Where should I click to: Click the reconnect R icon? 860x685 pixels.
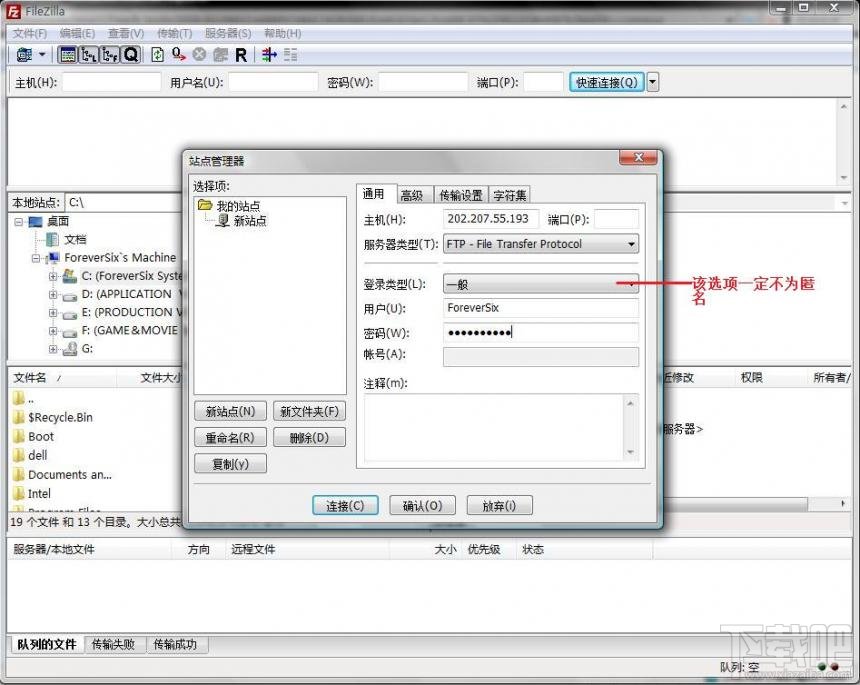pos(241,55)
